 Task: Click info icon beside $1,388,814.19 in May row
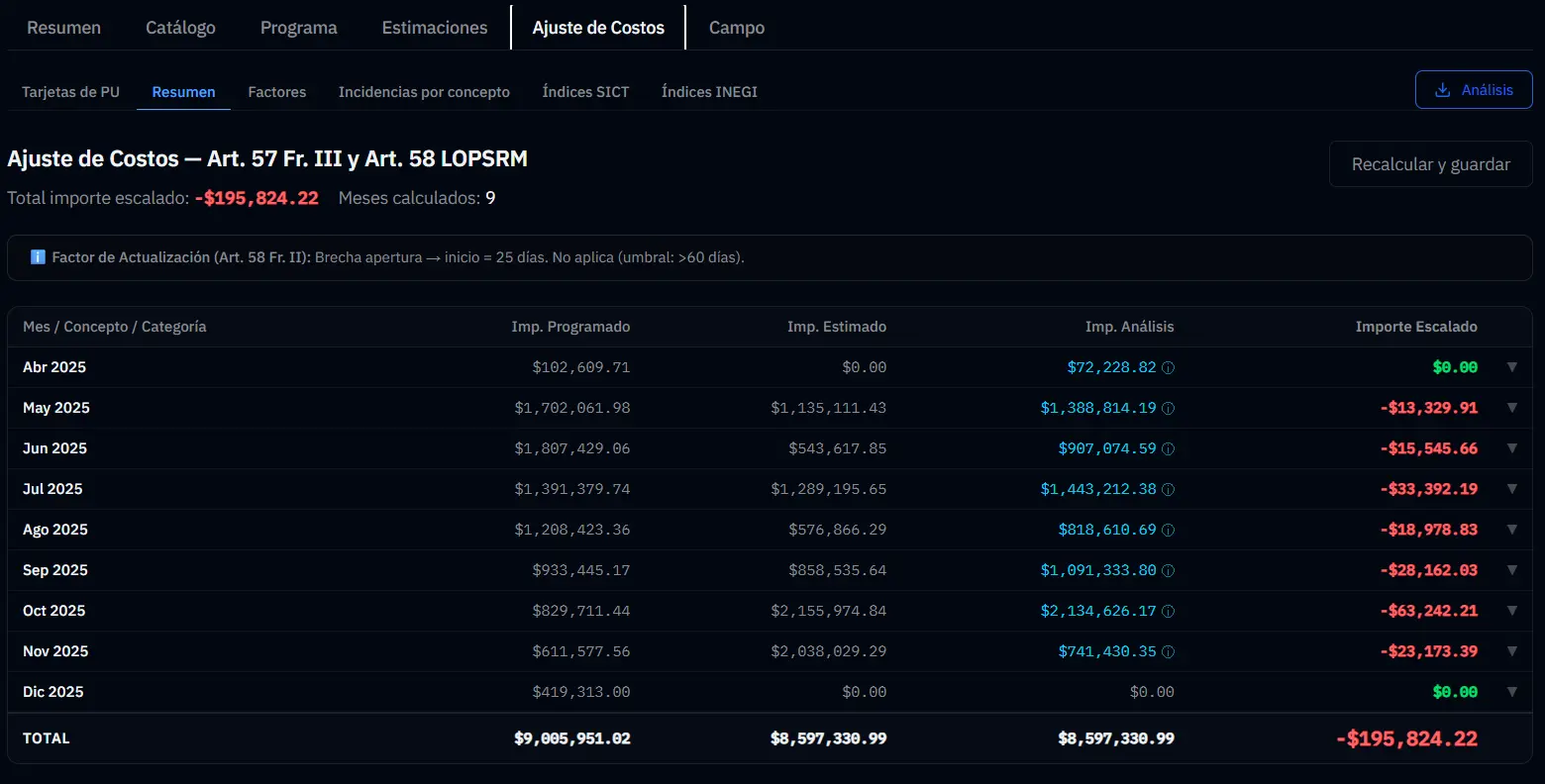tap(1168, 409)
